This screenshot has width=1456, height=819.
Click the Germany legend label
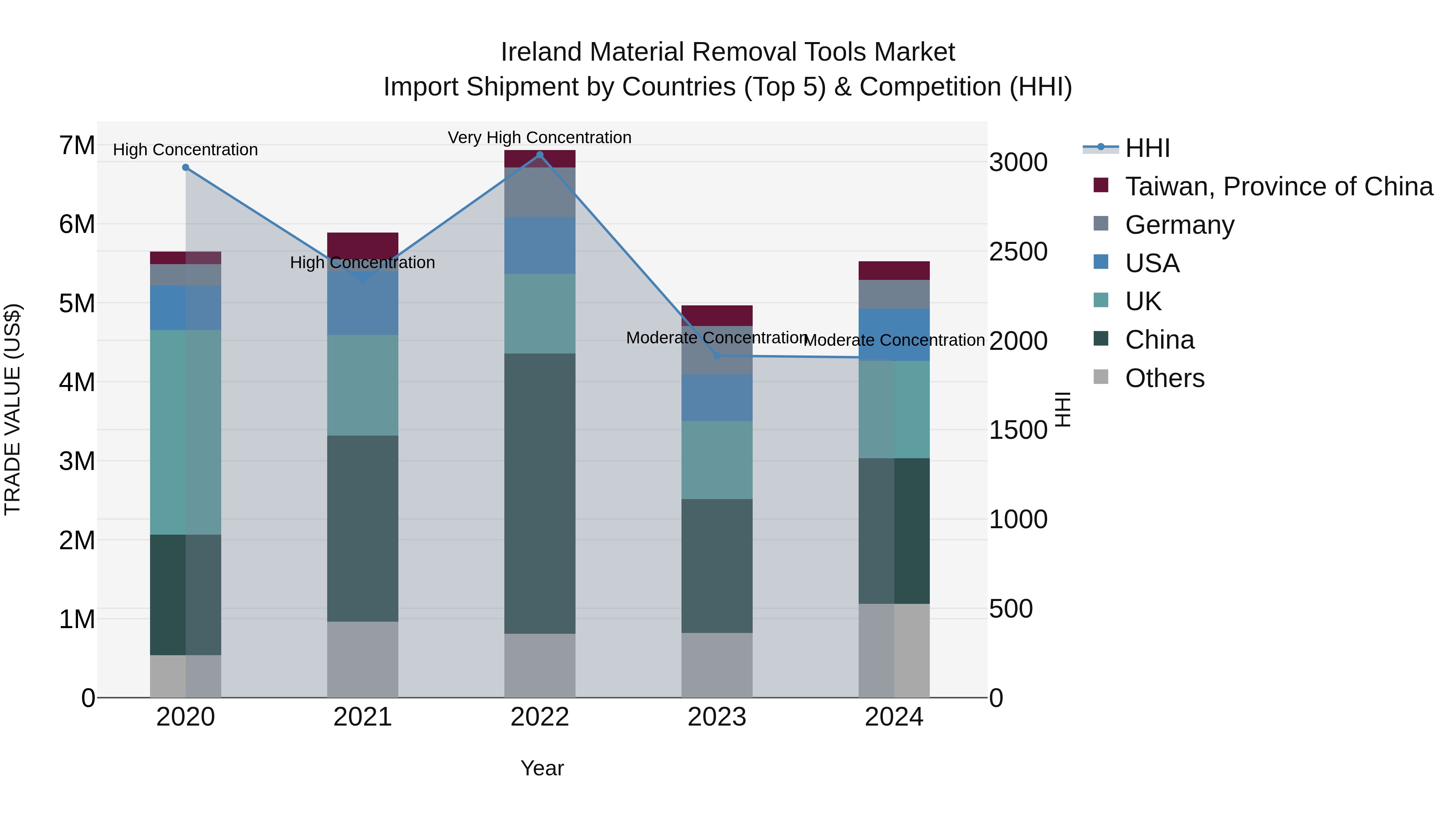(1180, 225)
